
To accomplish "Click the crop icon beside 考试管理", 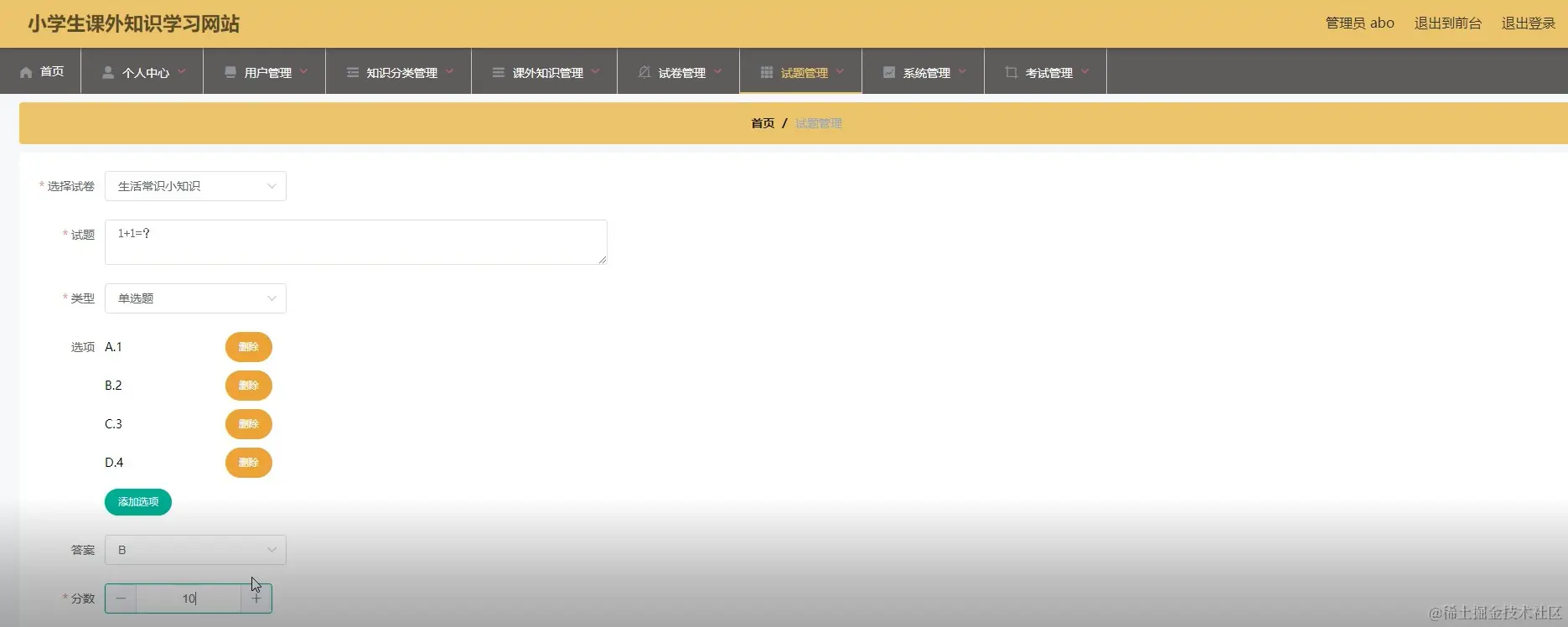I will click(1012, 72).
